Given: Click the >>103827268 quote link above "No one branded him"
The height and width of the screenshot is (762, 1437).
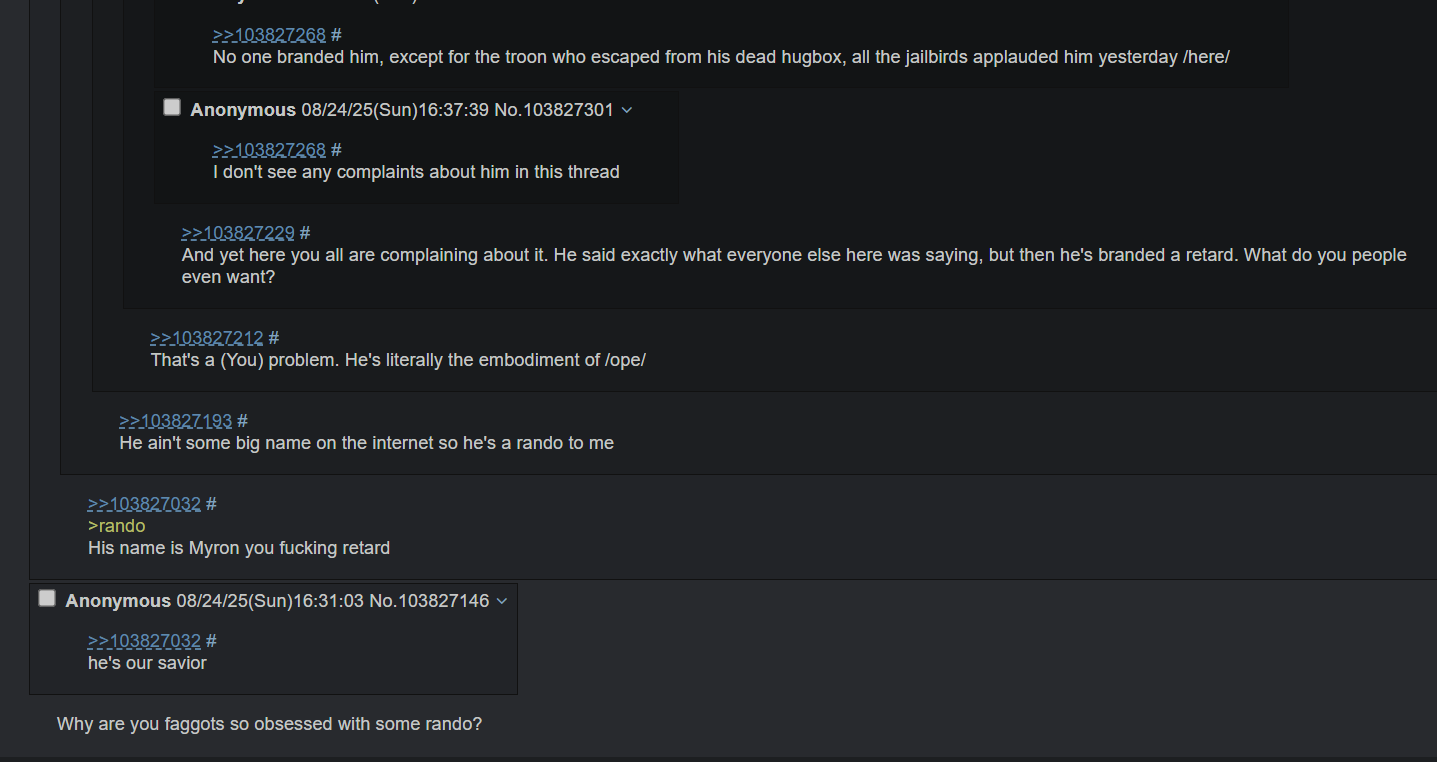Looking at the screenshot, I should (x=269, y=35).
